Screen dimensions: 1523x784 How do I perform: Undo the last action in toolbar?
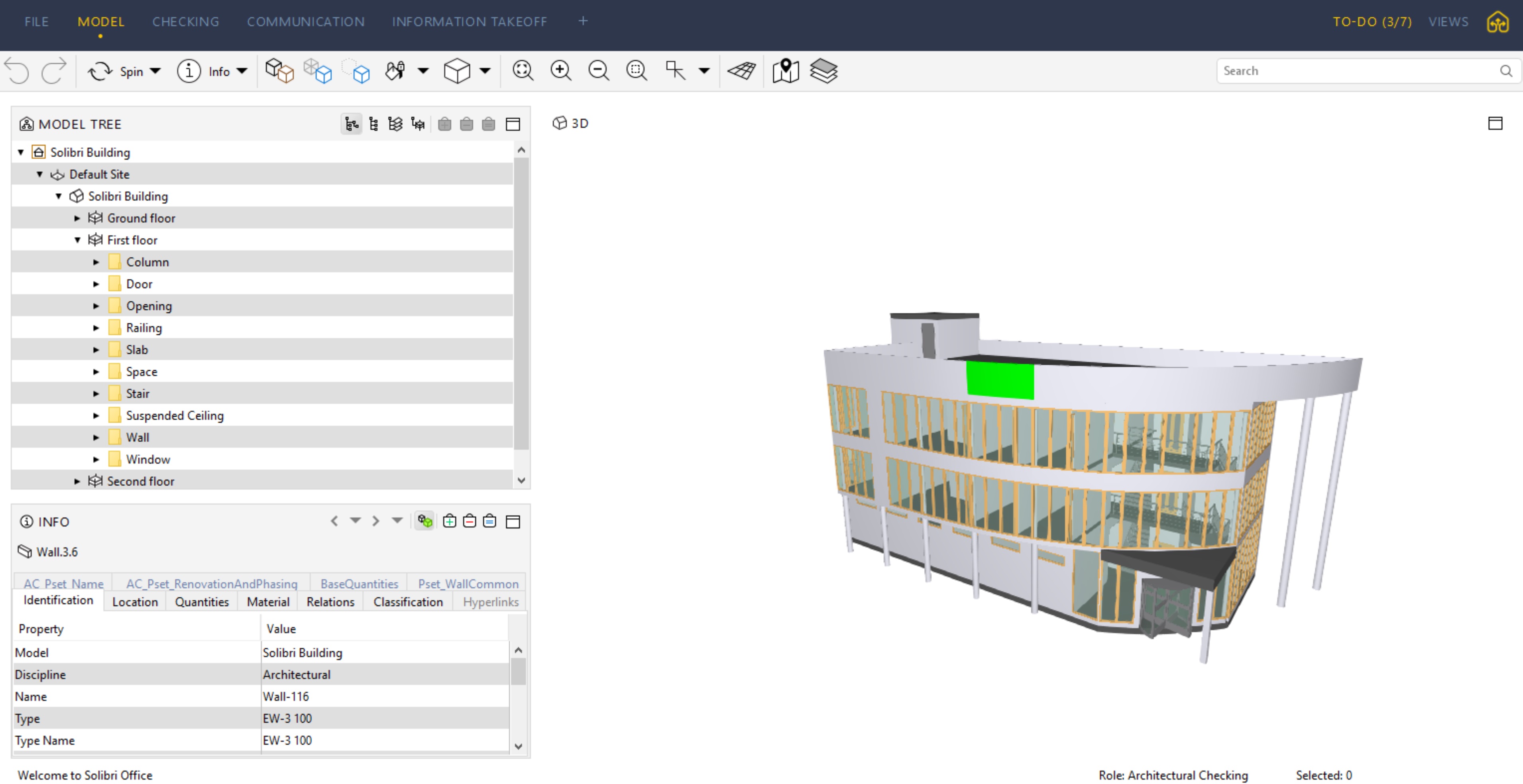(x=17, y=71)
